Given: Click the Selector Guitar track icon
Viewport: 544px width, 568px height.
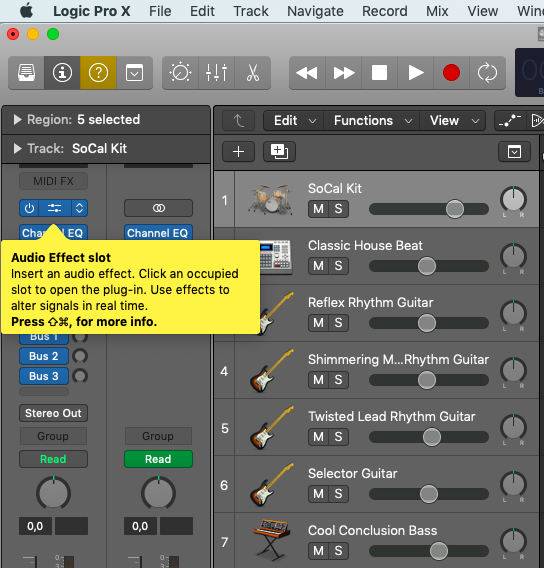Looking at the screenshot, I should coord(272,484).
